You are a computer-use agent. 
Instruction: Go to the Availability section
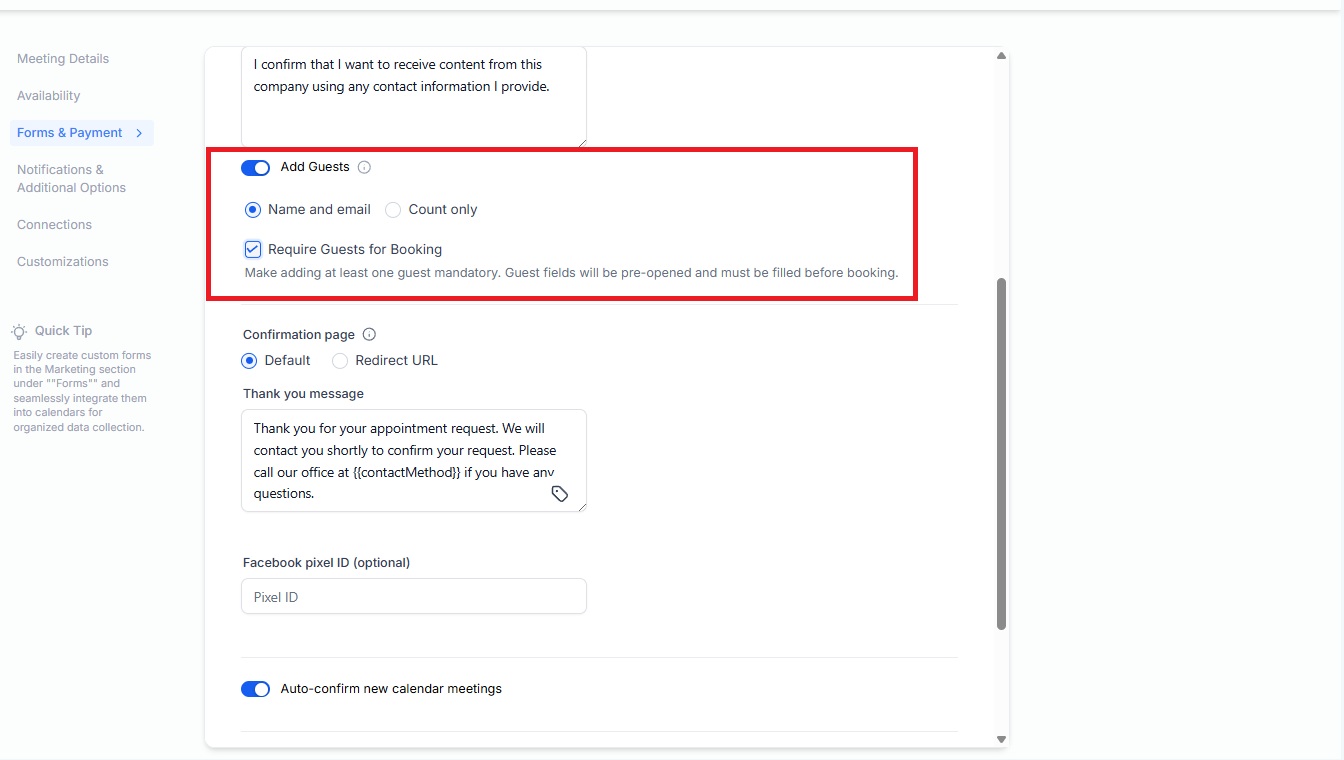48,96
